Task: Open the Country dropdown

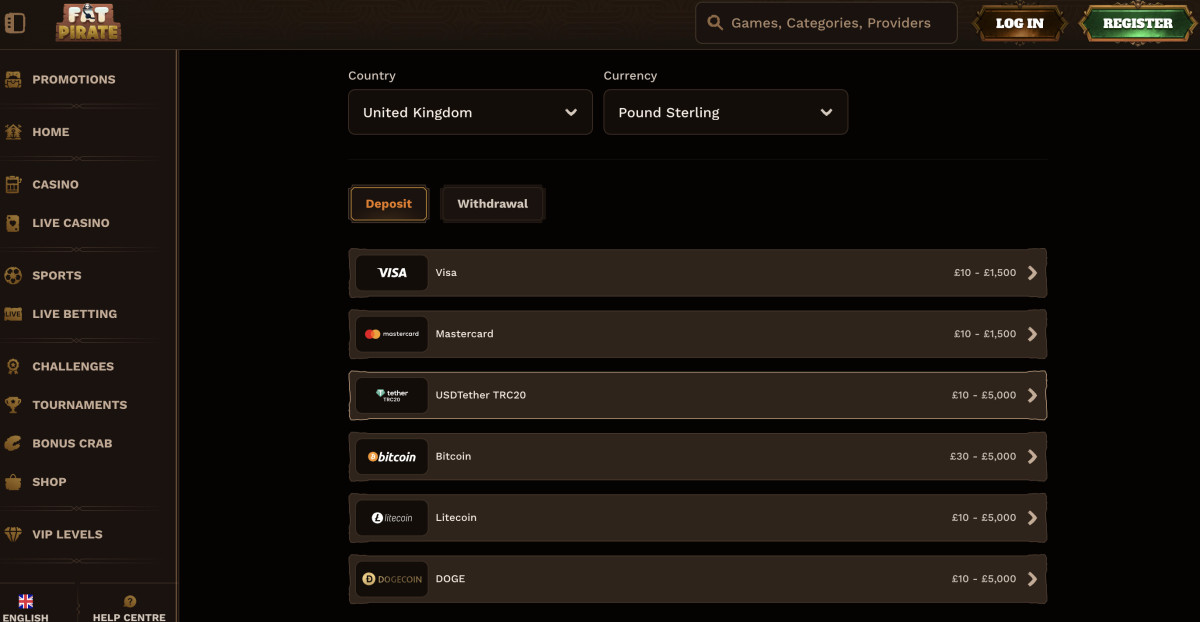Action: tap(470, 112)
